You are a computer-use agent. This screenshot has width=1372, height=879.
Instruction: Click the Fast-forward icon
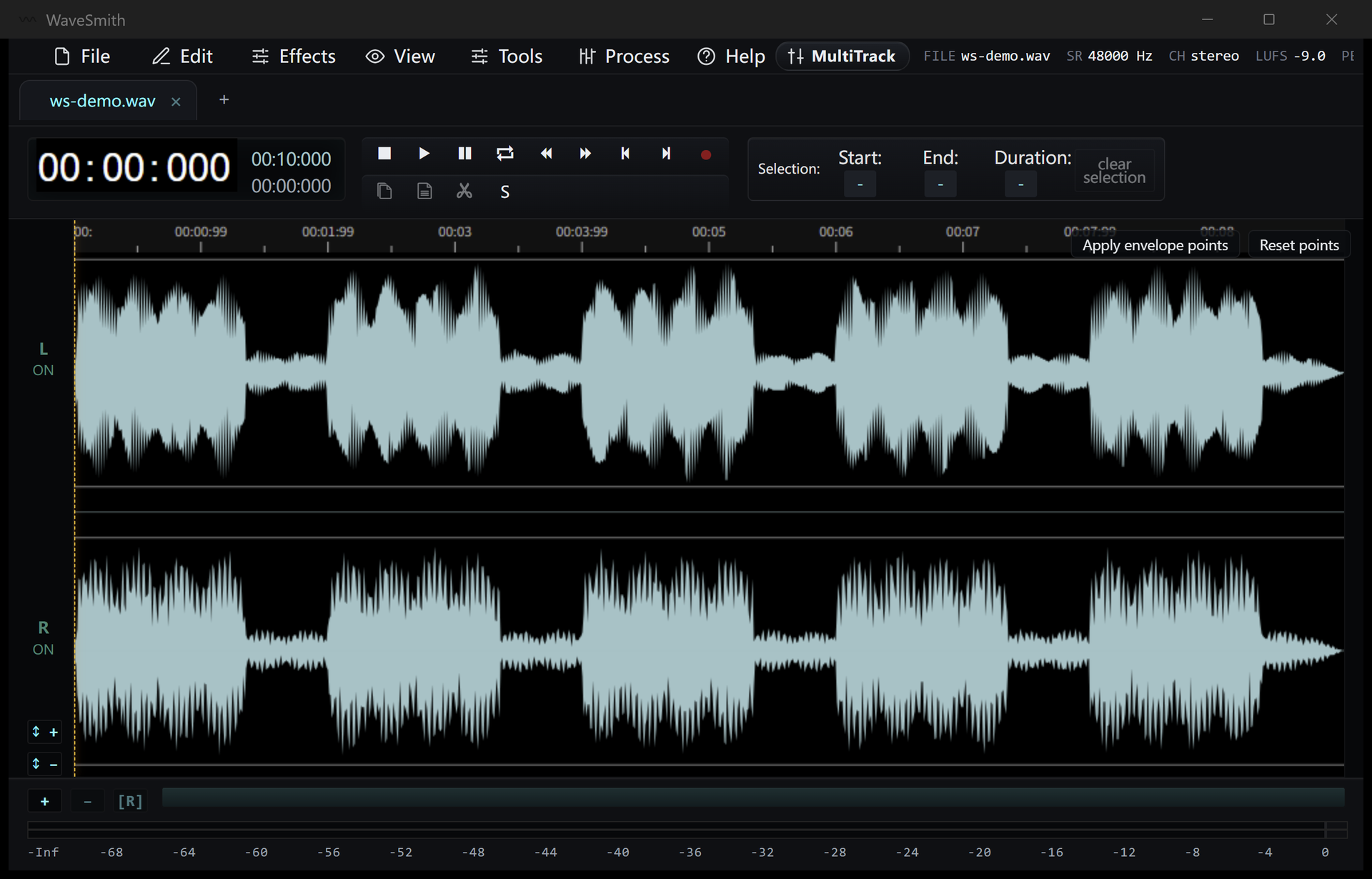pos(585,154)
